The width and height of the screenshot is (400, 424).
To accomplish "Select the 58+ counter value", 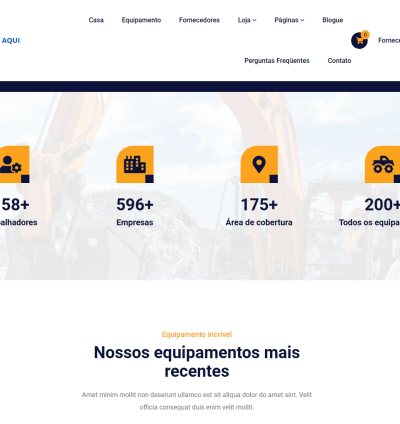I will pyautogui.click(x=15, y=204).
